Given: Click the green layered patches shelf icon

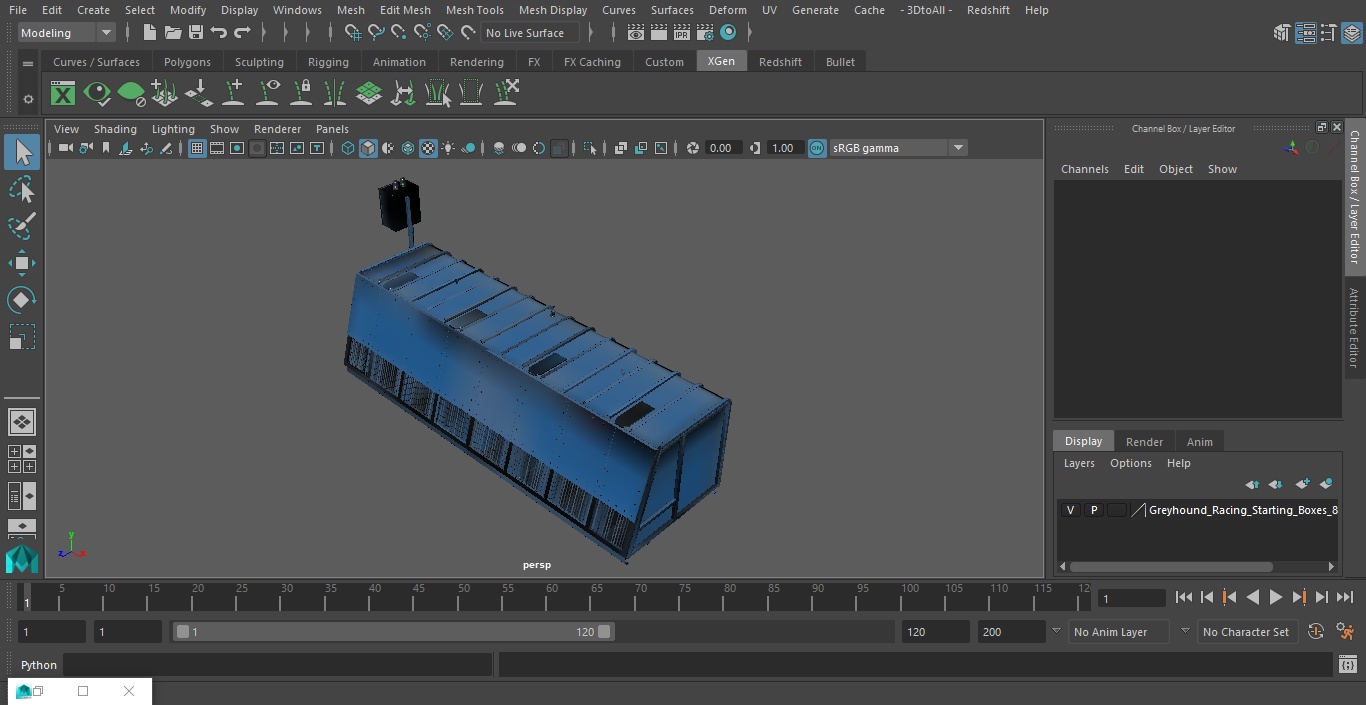Looking at the screenshot, I should pyautogui.click(x=369, y=94).
